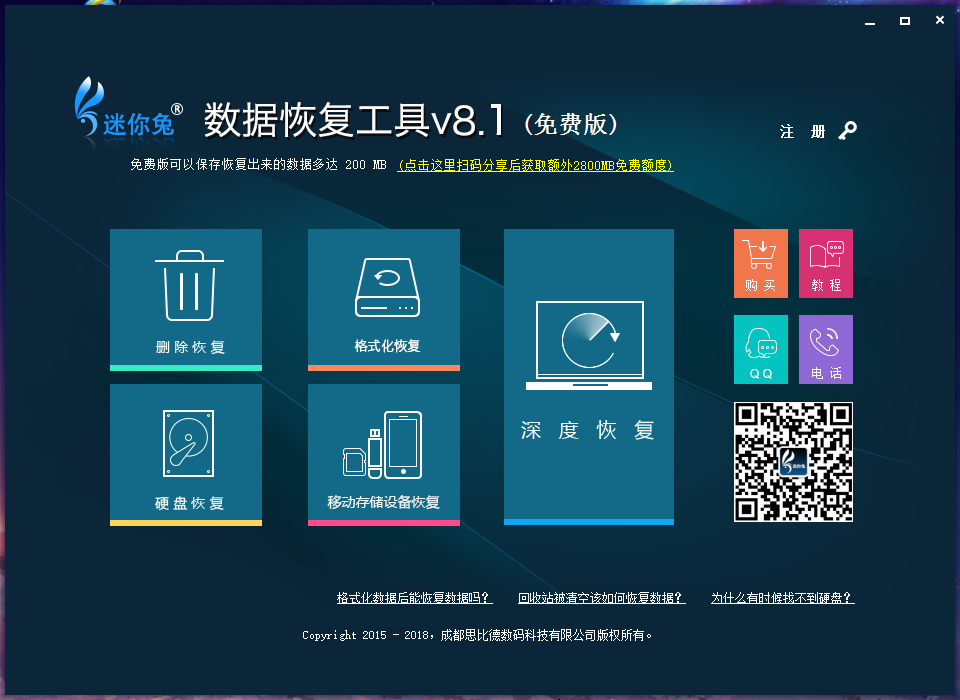Open link about hard disk not found
Image resolution: width=960 pixels, height=700 pixels.
(782, 598)
